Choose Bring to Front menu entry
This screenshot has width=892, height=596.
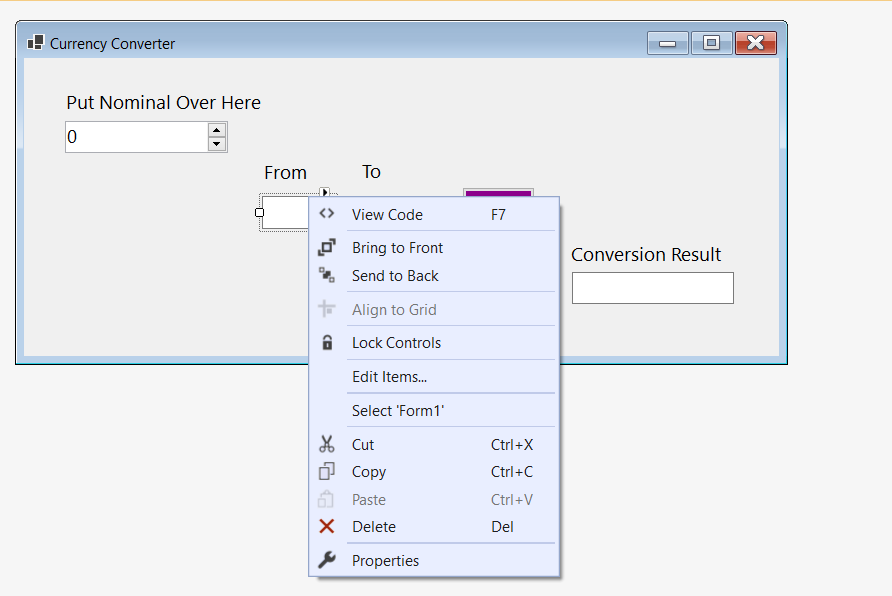(x=435, y=247)
